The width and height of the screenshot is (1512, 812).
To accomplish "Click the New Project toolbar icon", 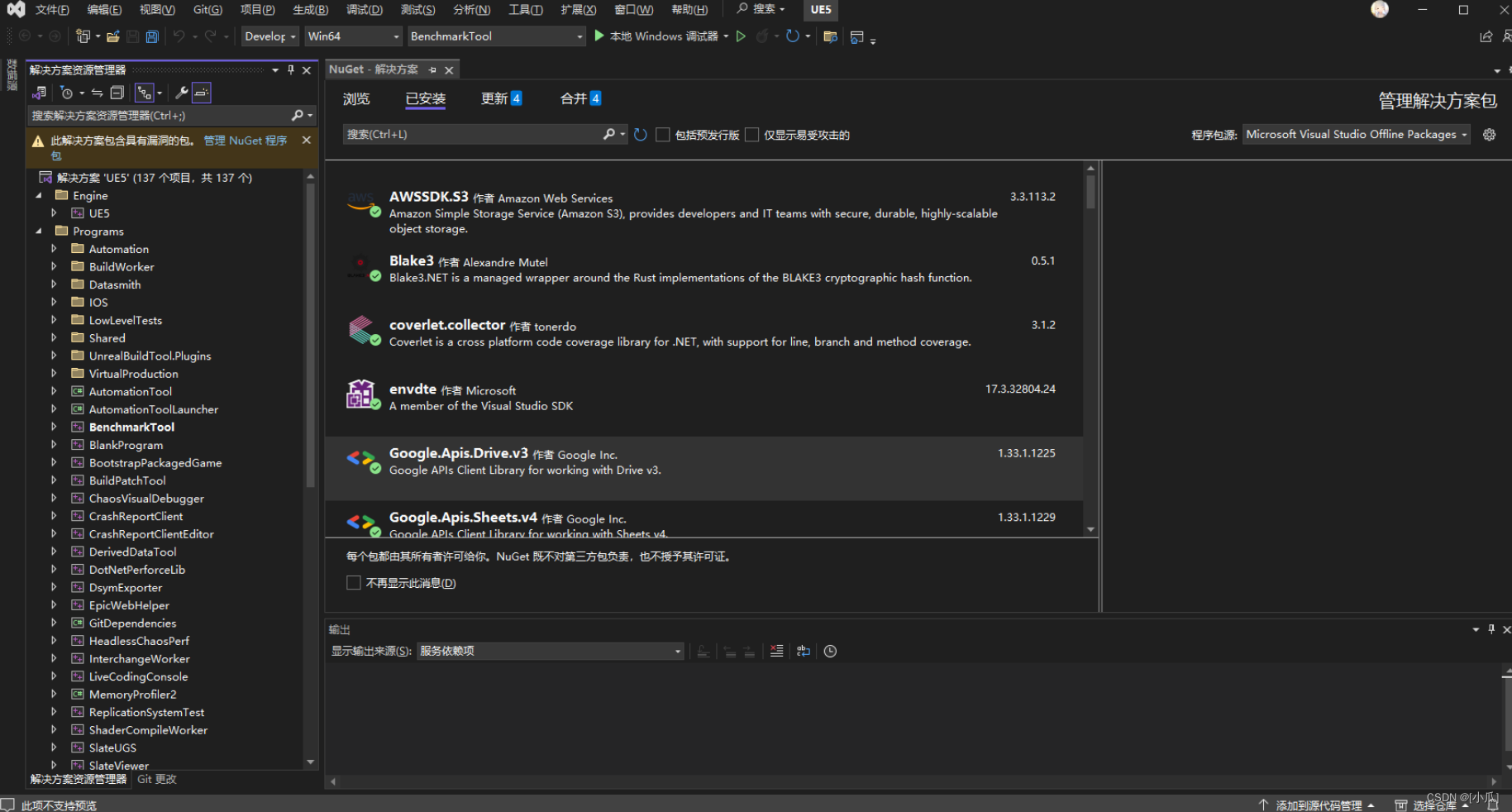I will pos(83,36).
